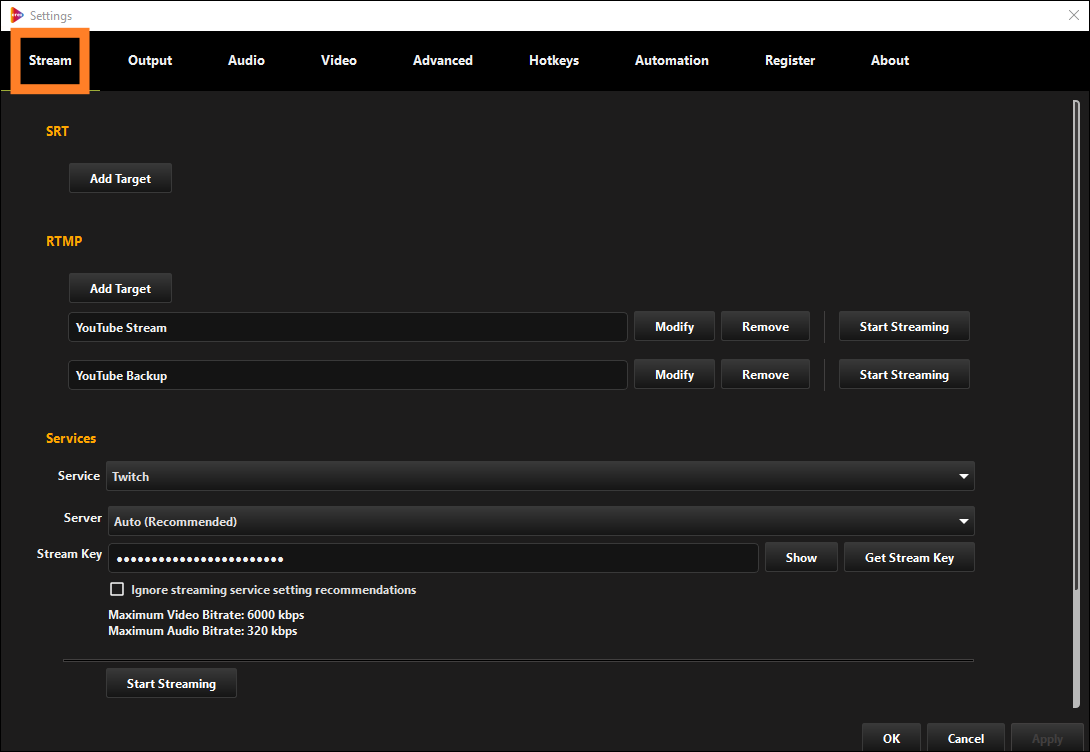
Task: Select the YouTube Backup target field
Action: point(348,375)
